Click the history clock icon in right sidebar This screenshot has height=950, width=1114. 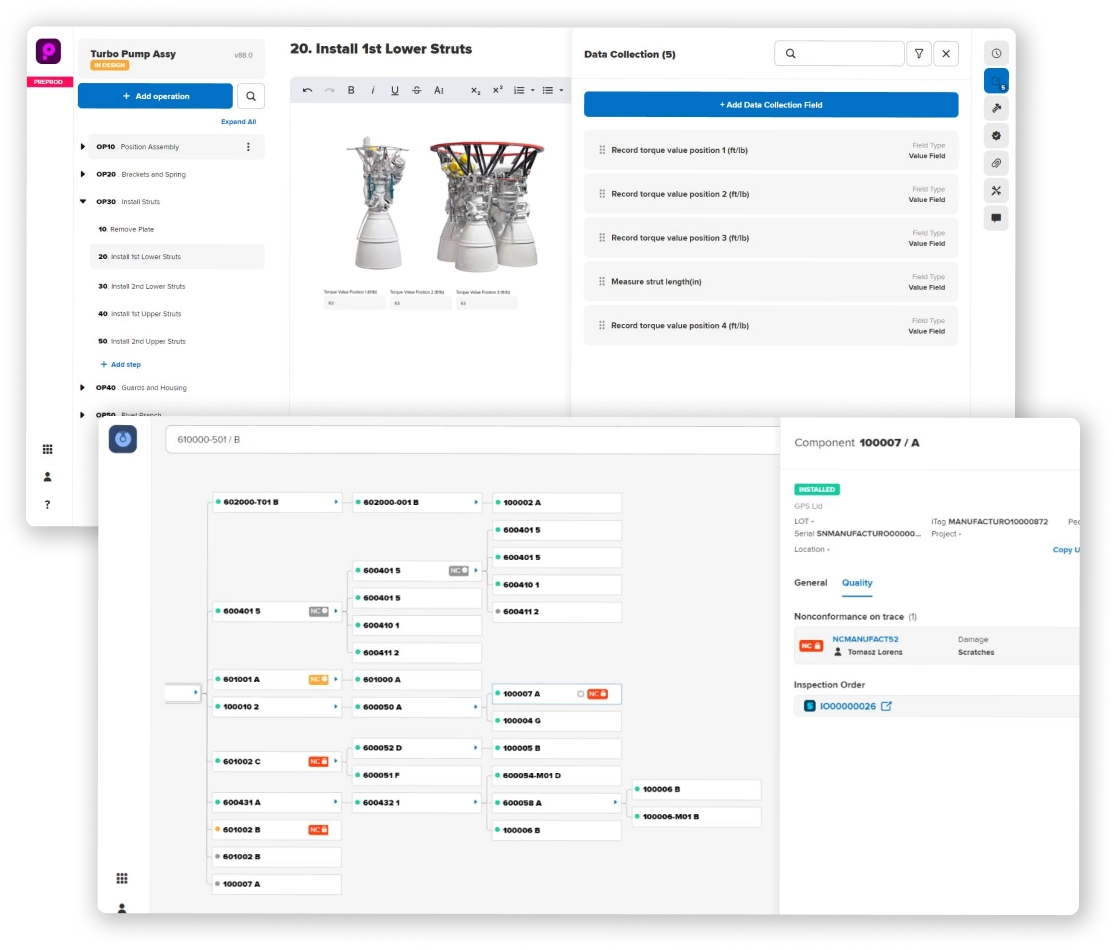996,53
